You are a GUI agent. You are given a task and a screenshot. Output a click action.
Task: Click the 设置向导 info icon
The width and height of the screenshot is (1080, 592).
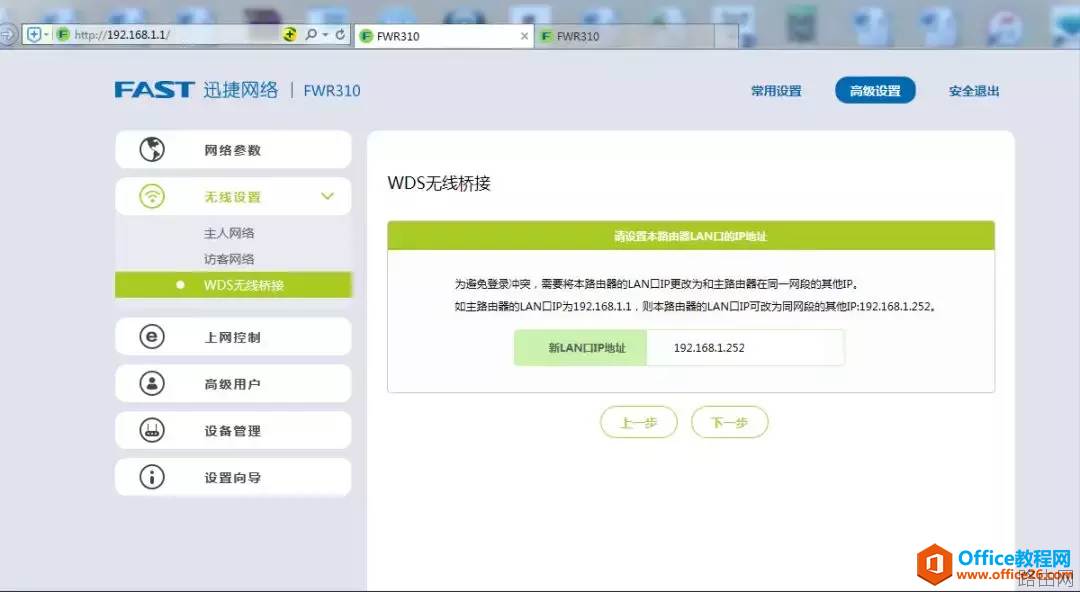tap(152, 477)
